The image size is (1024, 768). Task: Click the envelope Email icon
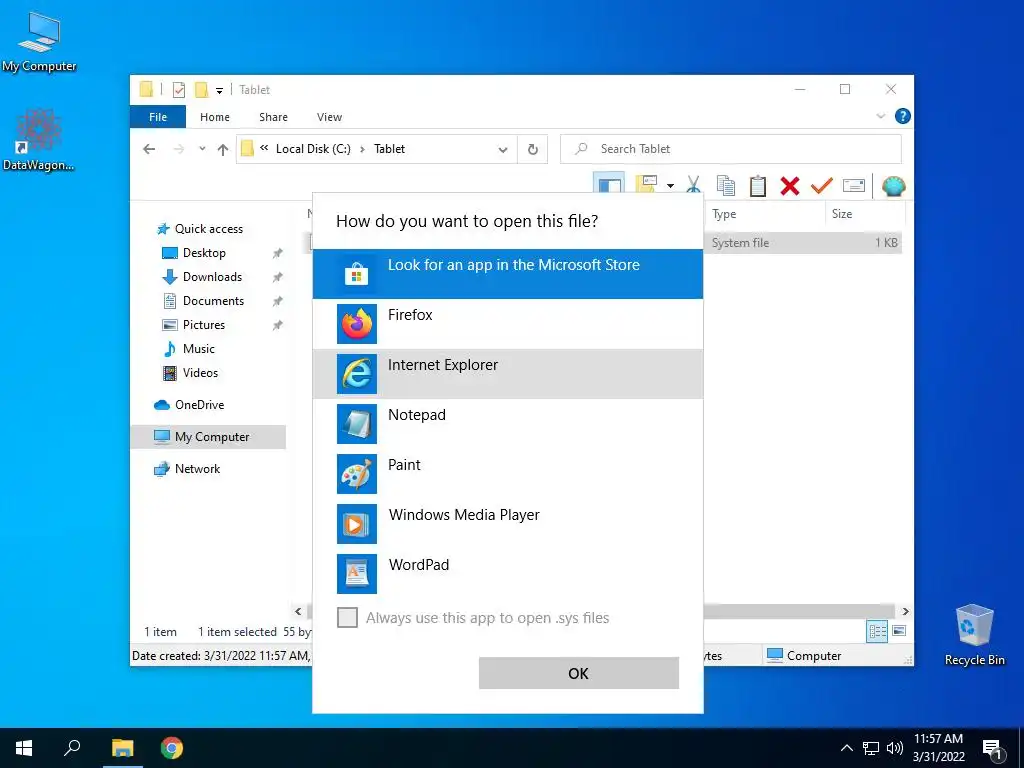tap(854, 185)
